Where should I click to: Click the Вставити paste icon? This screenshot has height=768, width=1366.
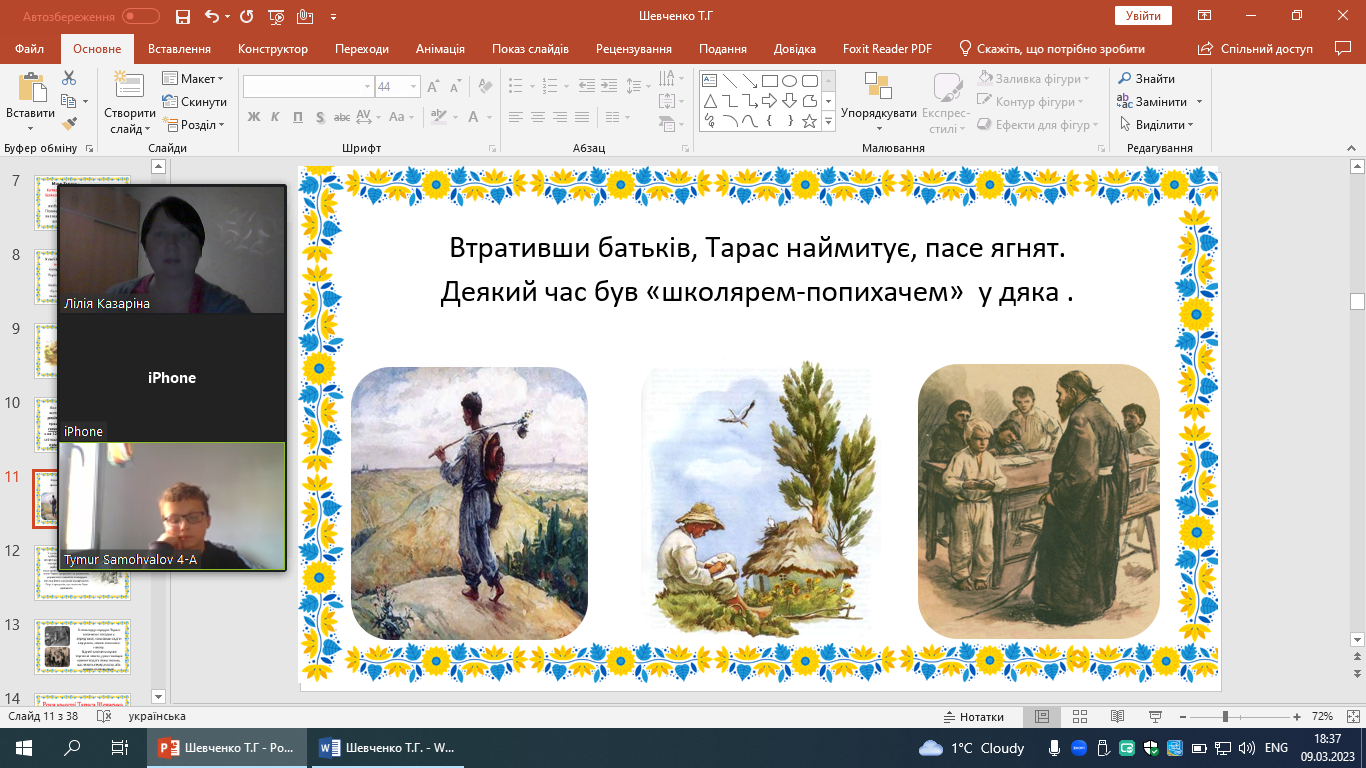tap(30, 88)
